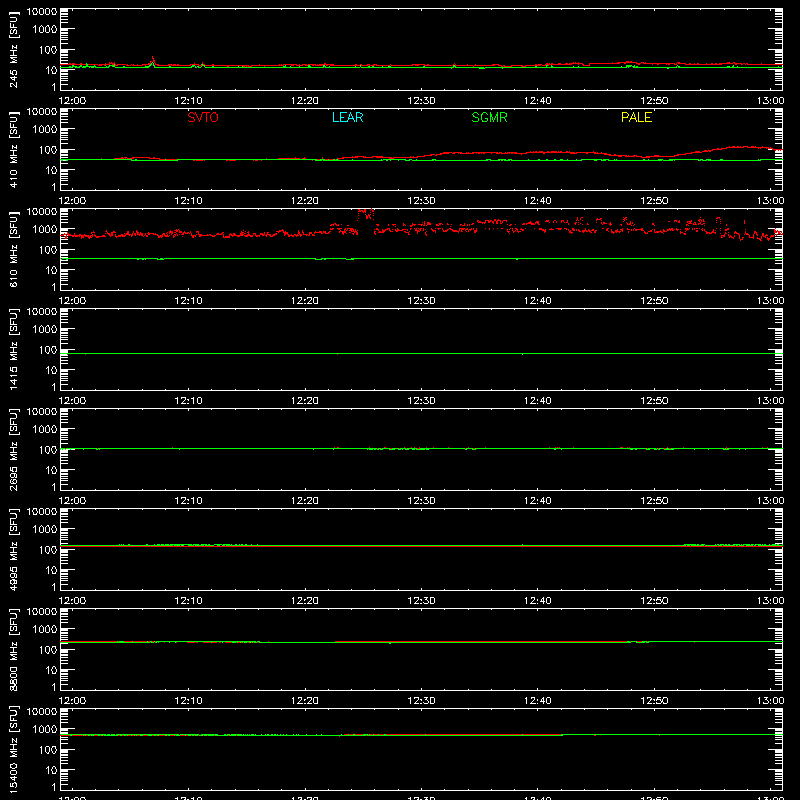Click 12:50 label under 8800 MHz panel
This screenshot has height=800, width=800.
click(654, 701)
